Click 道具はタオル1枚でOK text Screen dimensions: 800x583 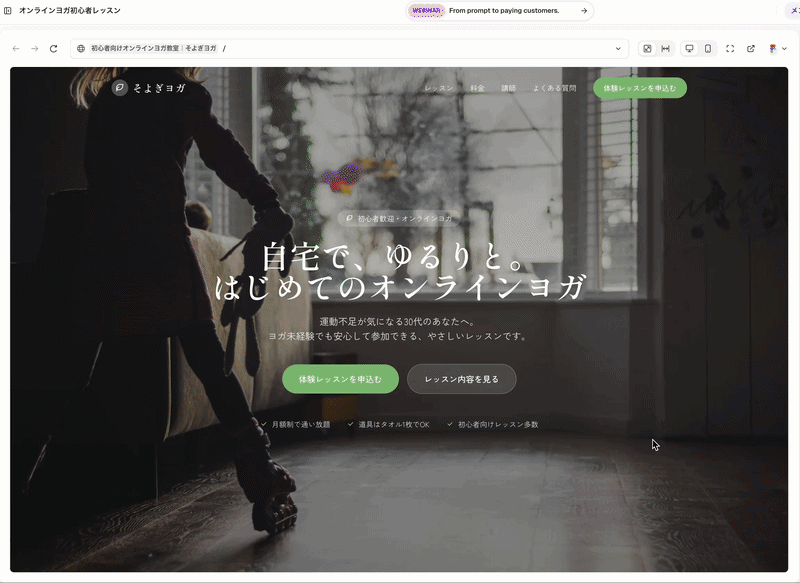[x=394, y=424]
